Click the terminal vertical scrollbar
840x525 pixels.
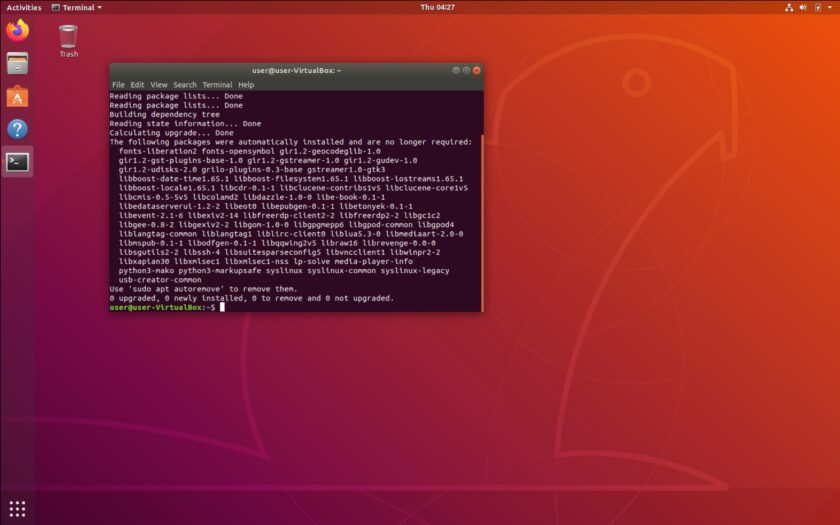coord(482,222)
